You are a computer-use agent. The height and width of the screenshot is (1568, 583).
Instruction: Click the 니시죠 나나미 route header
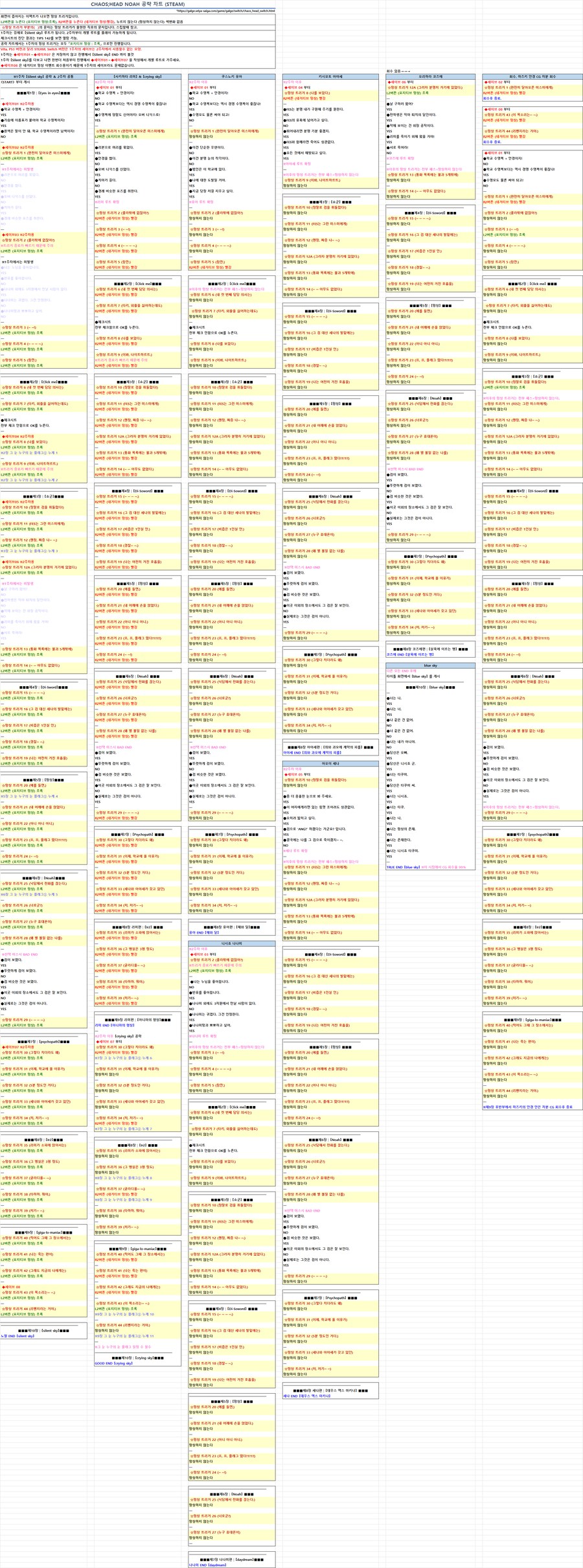coord(231,944)
